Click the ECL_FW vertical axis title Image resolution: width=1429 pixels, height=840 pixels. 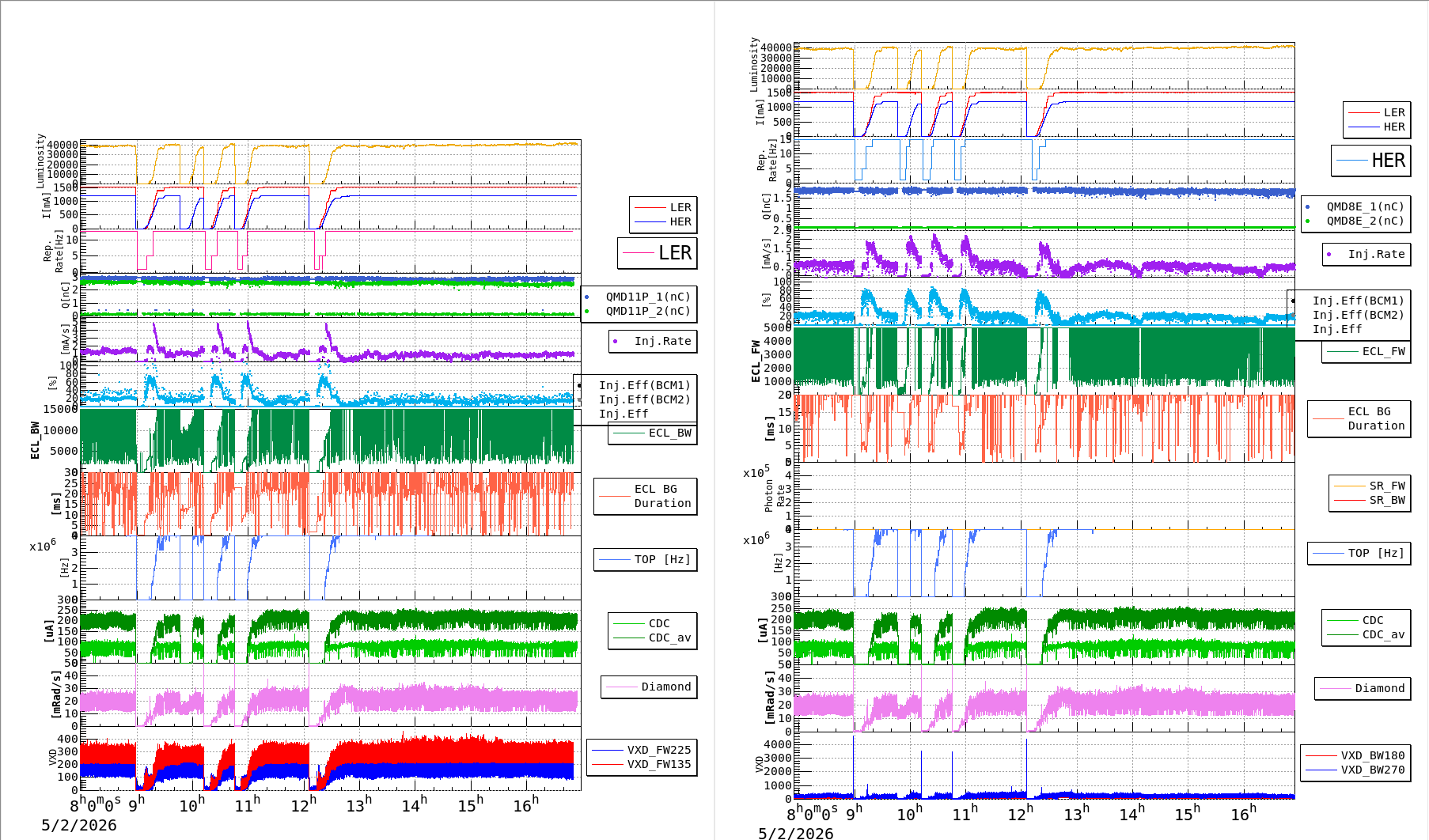point(756,361)
